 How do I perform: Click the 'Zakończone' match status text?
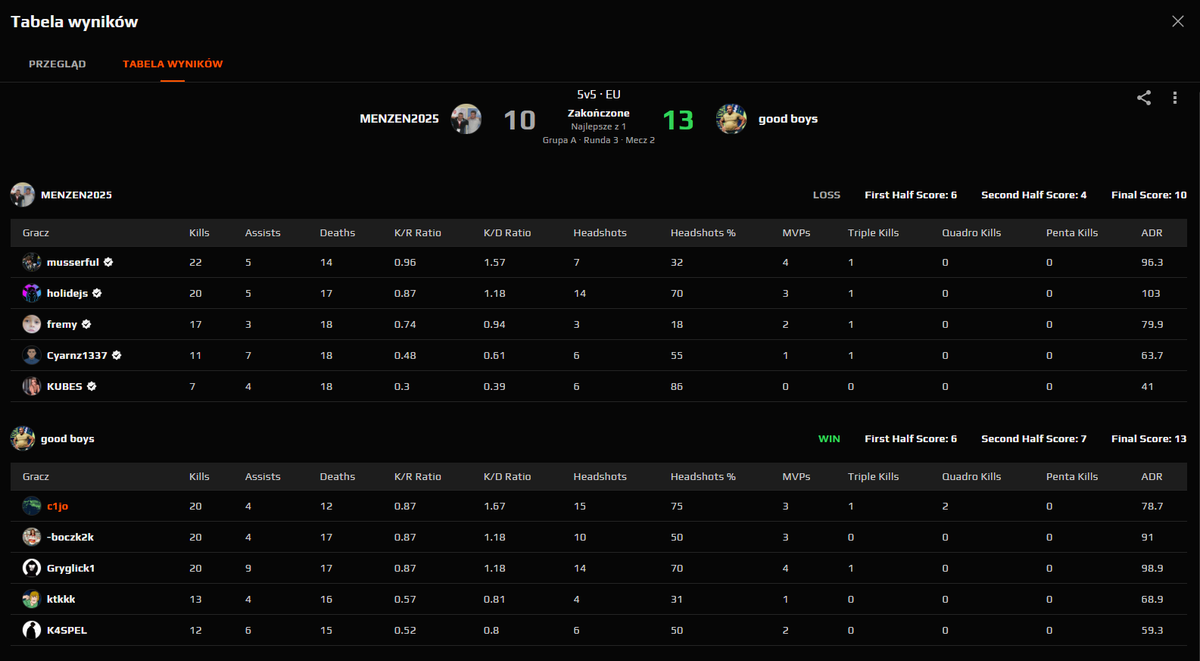coord(599,113)
